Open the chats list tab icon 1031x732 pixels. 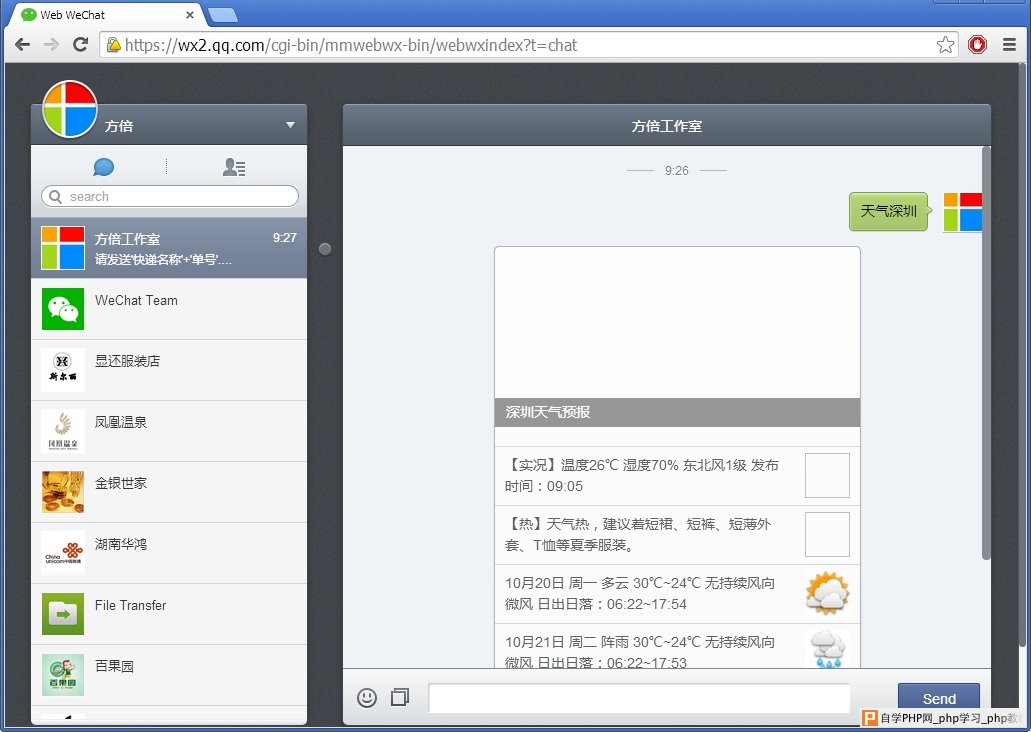(x=103, y=167)
